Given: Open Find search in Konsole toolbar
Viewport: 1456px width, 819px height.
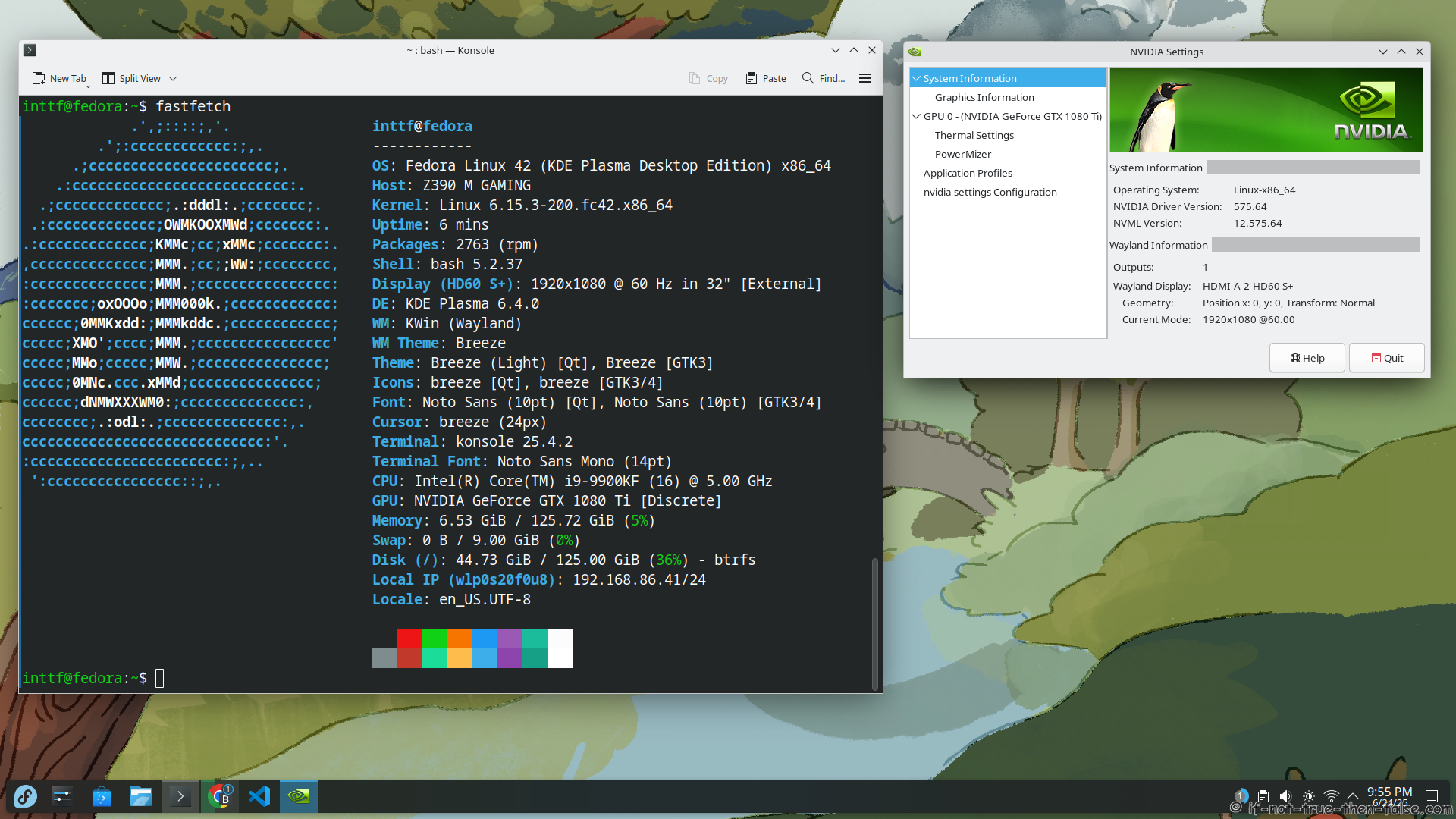Looking at the screenshot, I should click(823, 78).
